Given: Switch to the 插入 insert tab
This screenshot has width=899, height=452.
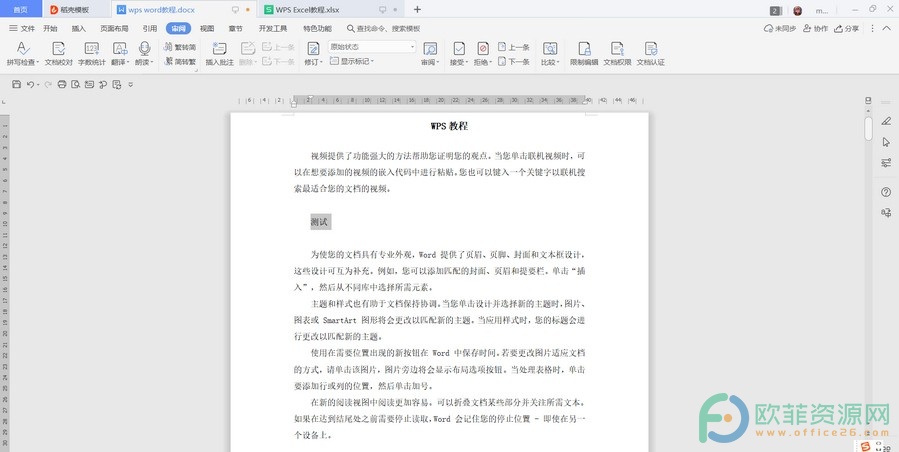Looking at the screenshot, I should click(79, 28).
